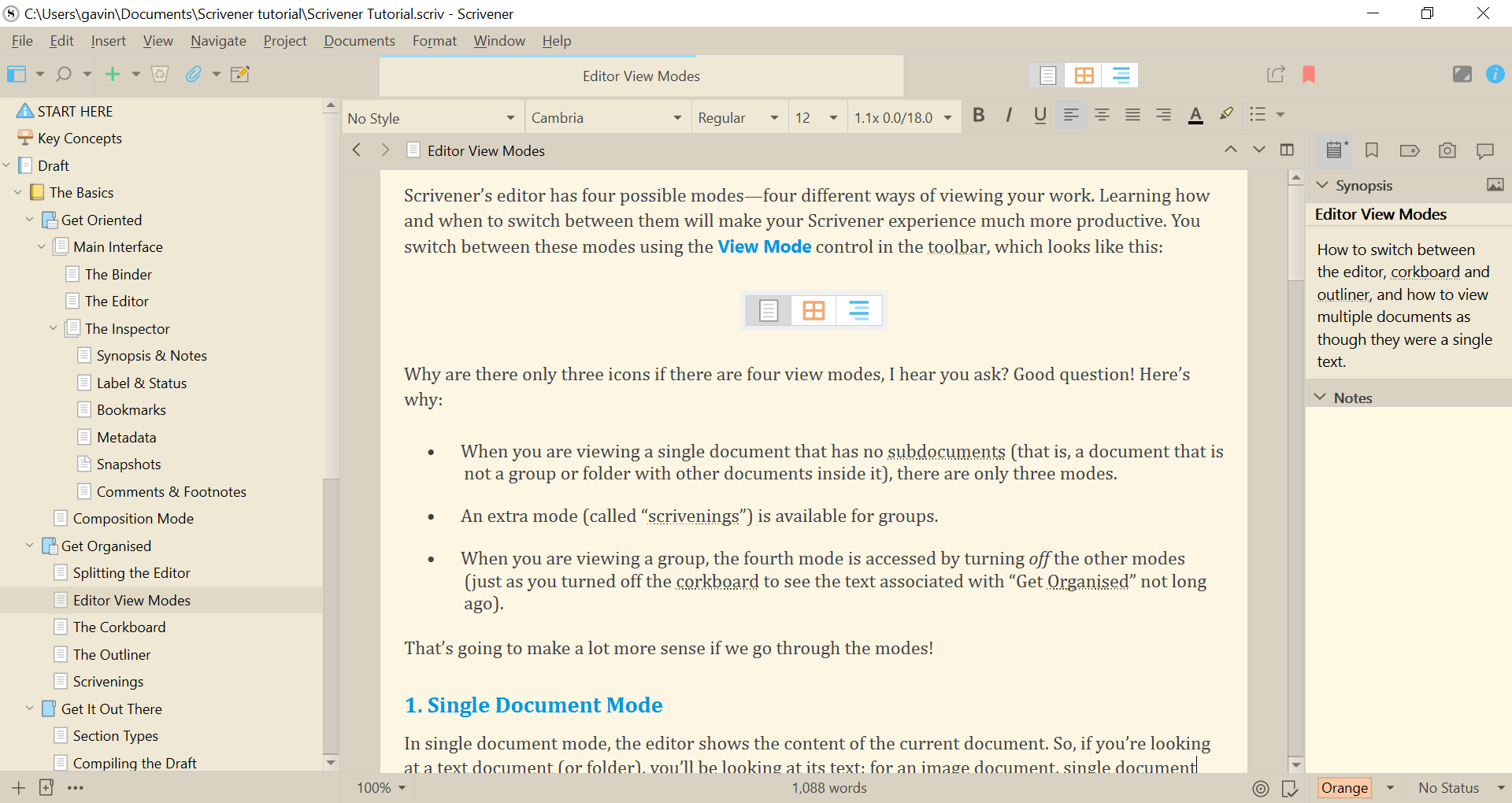Open the Orange label dropdown

tap(1357, 788)
